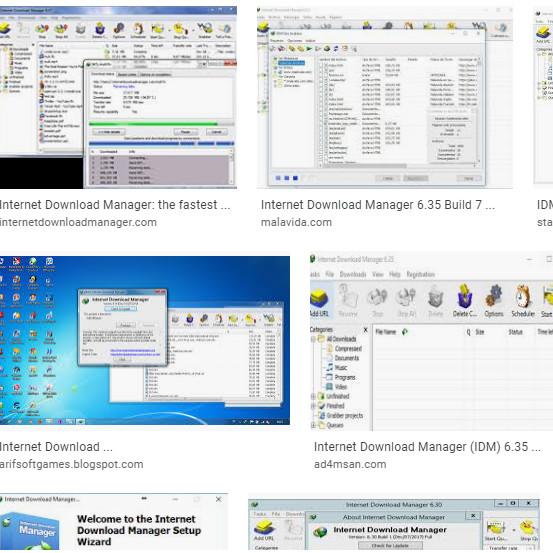Expand Unfinished node in ad4msan thumbnail
Screen dimensions: 553x553
[313, 396]
